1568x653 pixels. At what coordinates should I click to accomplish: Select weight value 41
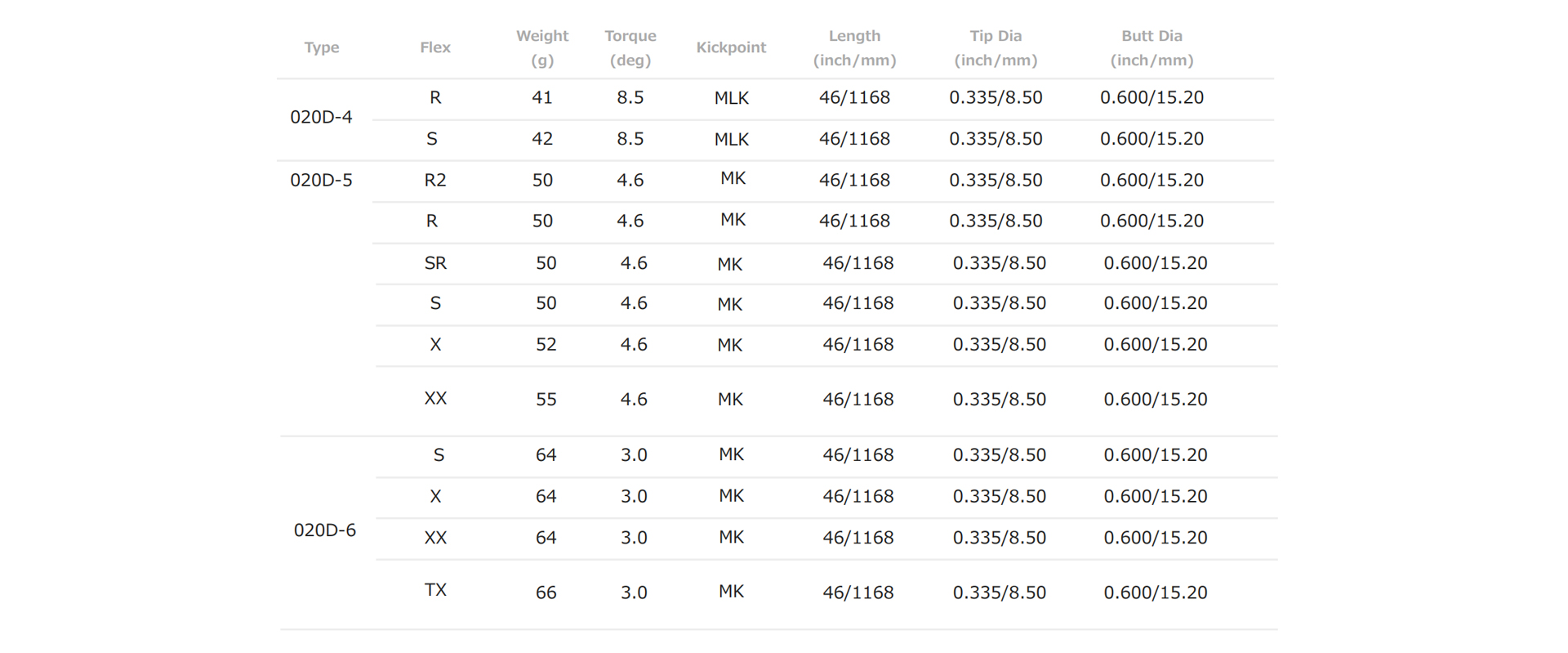[542, 97]
